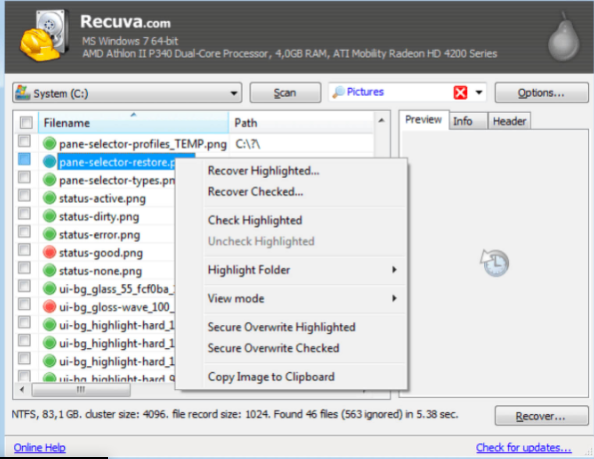Check the box for status-dirty.png
This screenshot has width=594, height=459.
point(25,213)
